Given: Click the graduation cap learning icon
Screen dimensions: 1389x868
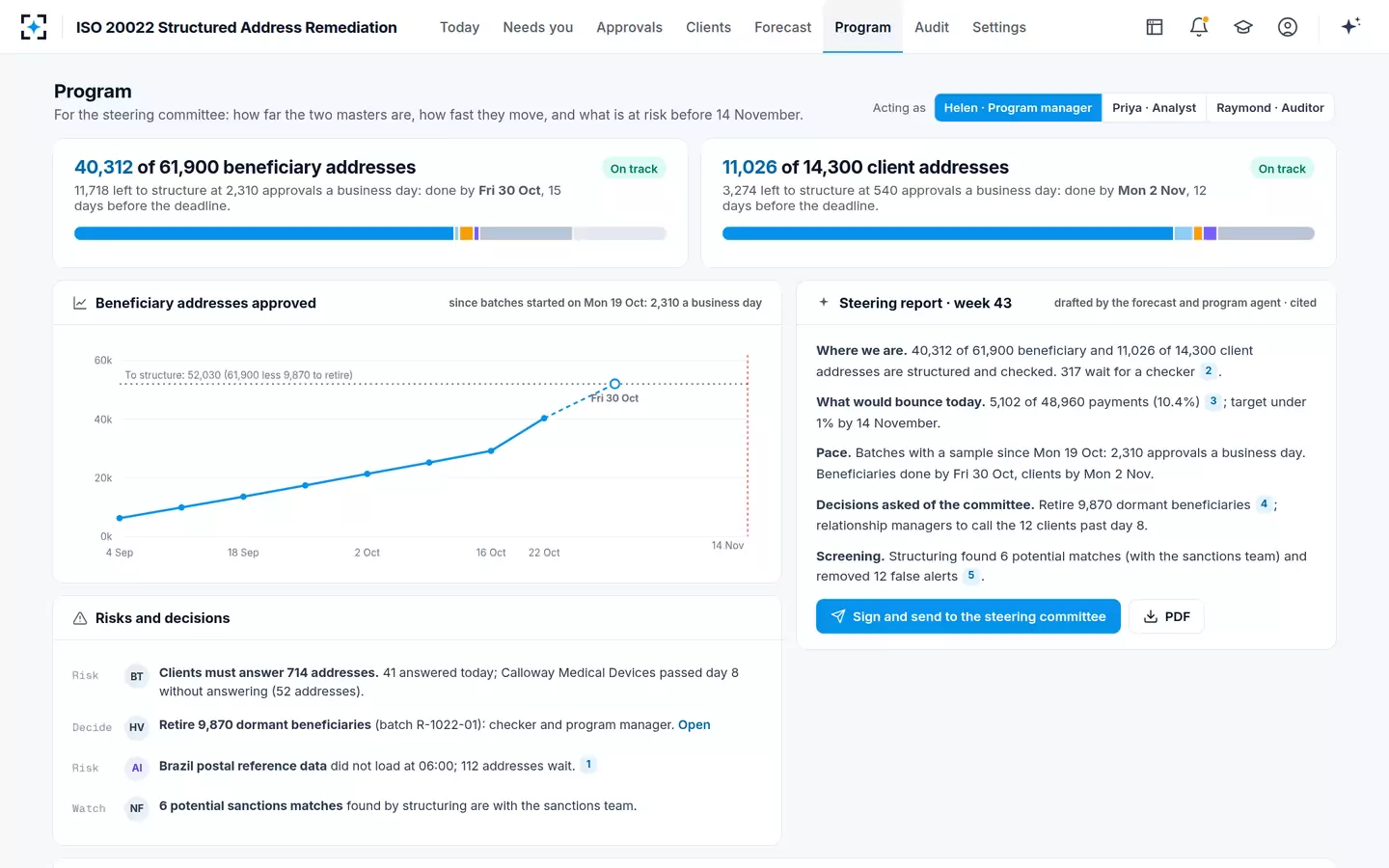Looking at the screenshot, I should coord(1243,27).
